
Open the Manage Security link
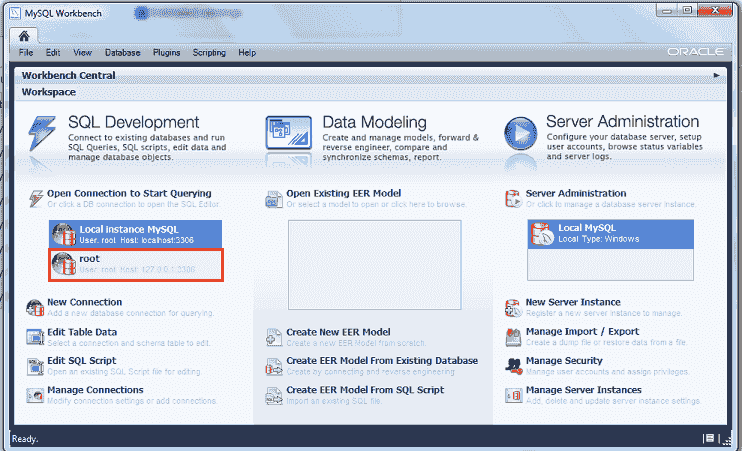click(564, 360)
